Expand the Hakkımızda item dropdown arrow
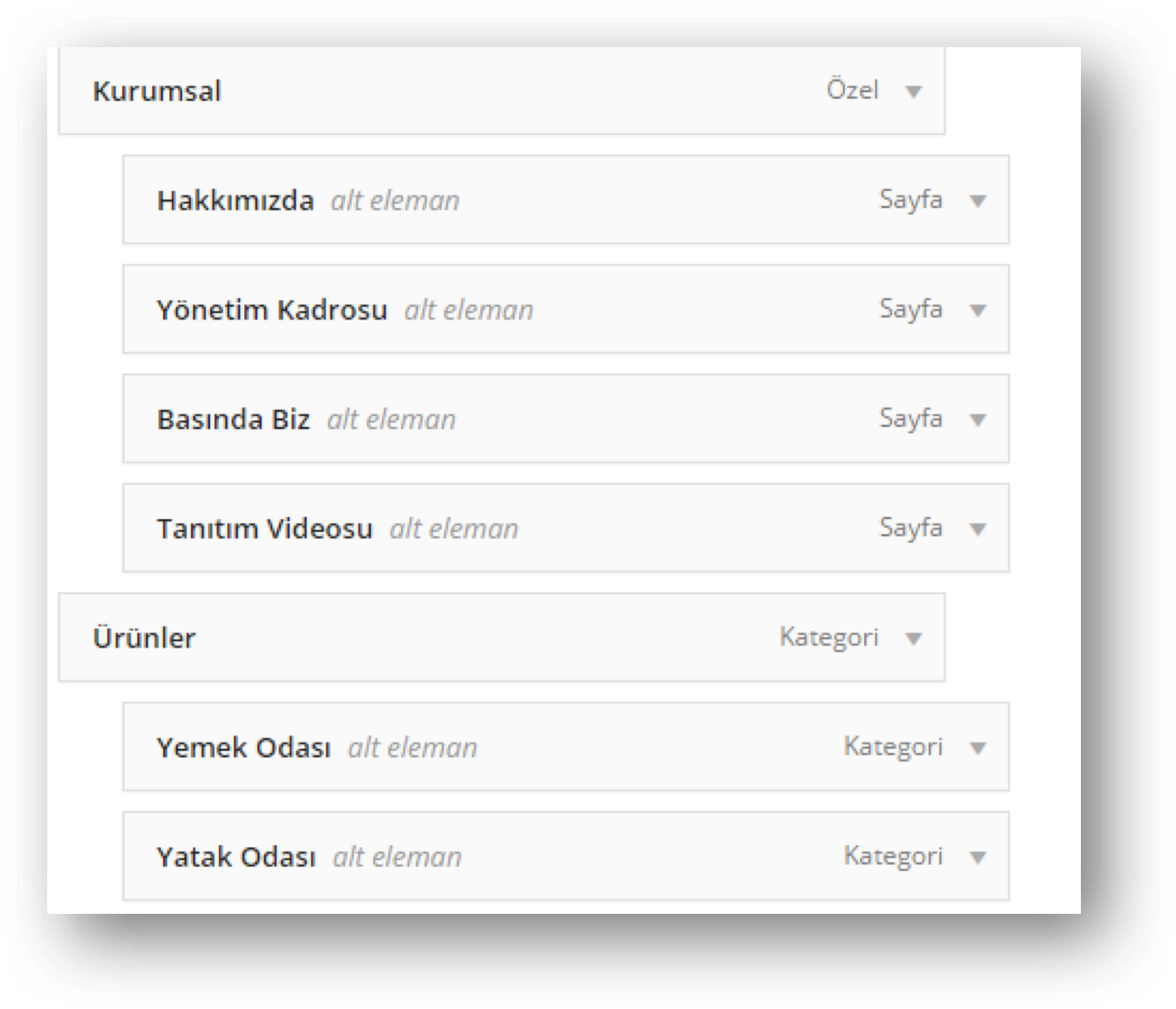Screen dimensions: 1176x1009 click(978, 201)
